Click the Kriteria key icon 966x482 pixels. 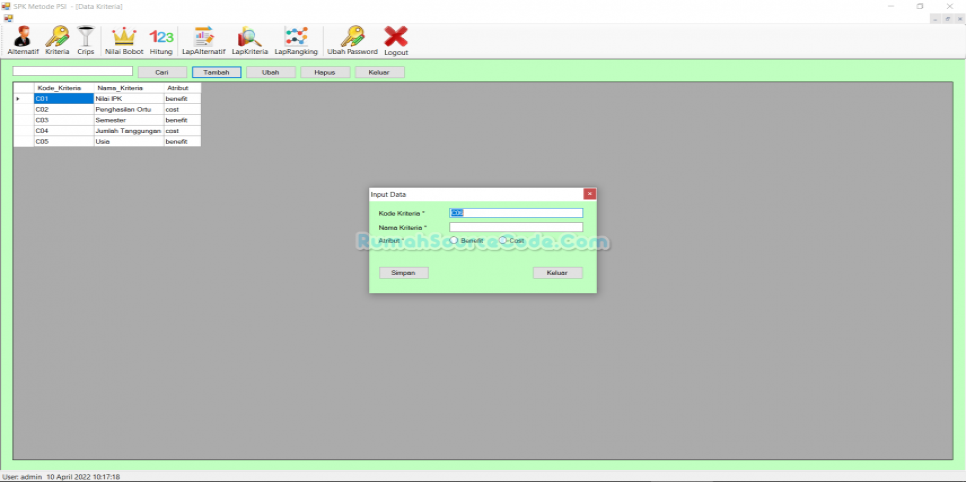point(57,38)
